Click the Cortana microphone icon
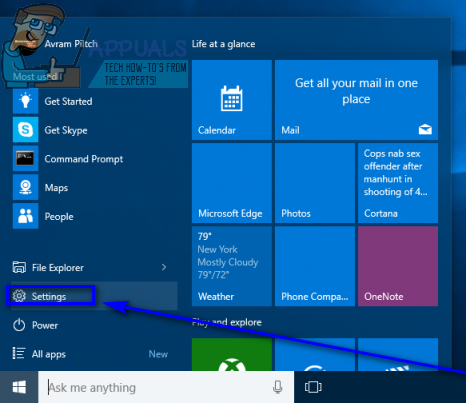 tap(277, 387)
